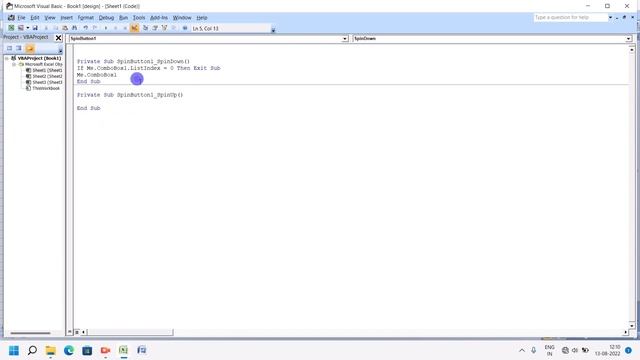Open File Explorer from taskbar
Viewport: 640px width, 360px height.
[51, 350]
